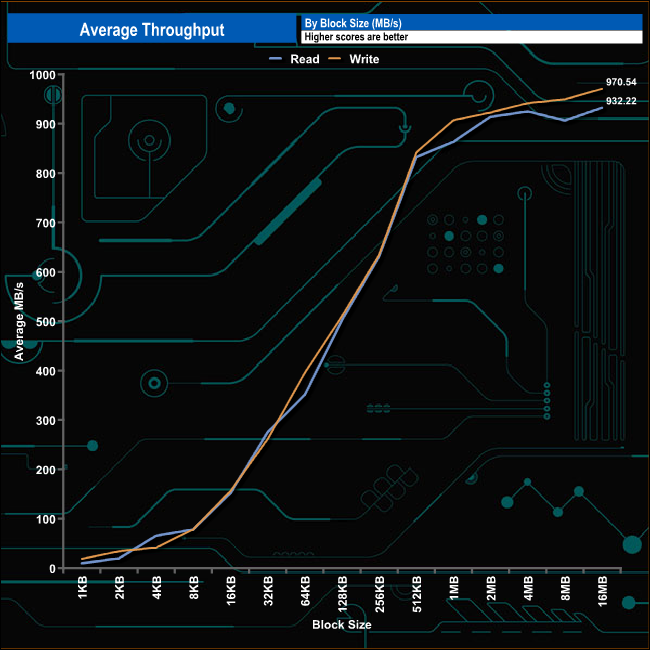Click the 32KB x-axis label
The image size is (650, 650).
268,590
